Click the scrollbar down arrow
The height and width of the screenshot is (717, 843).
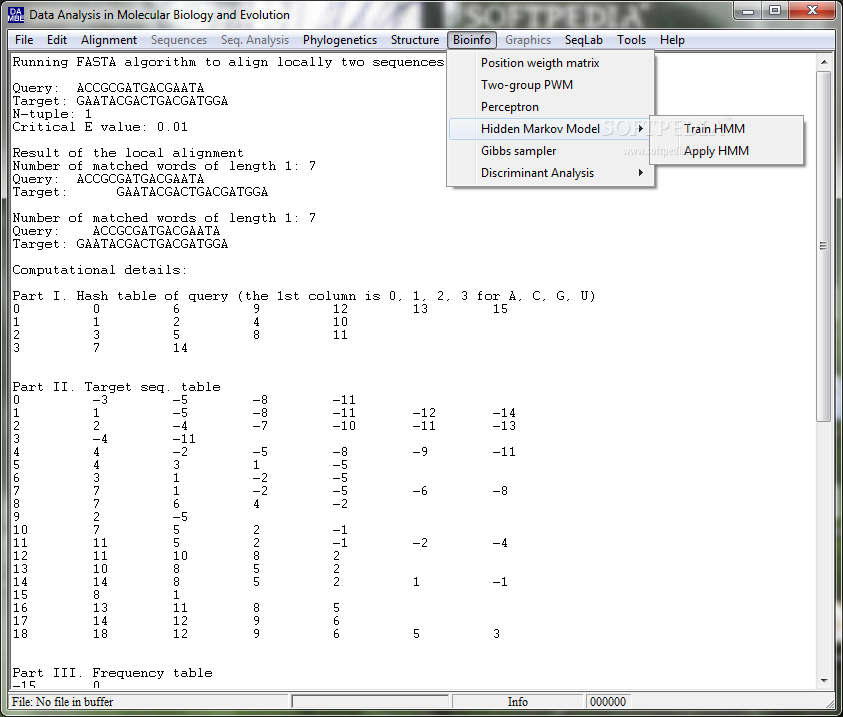pos(824,680)
